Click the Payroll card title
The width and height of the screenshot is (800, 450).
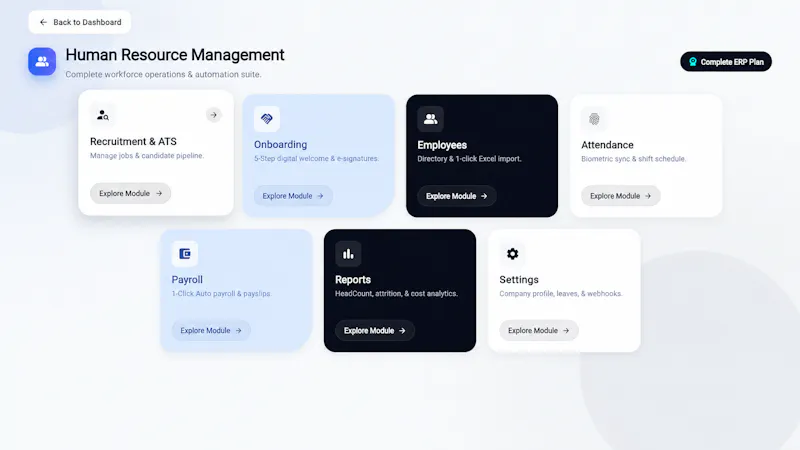[187, 280]
